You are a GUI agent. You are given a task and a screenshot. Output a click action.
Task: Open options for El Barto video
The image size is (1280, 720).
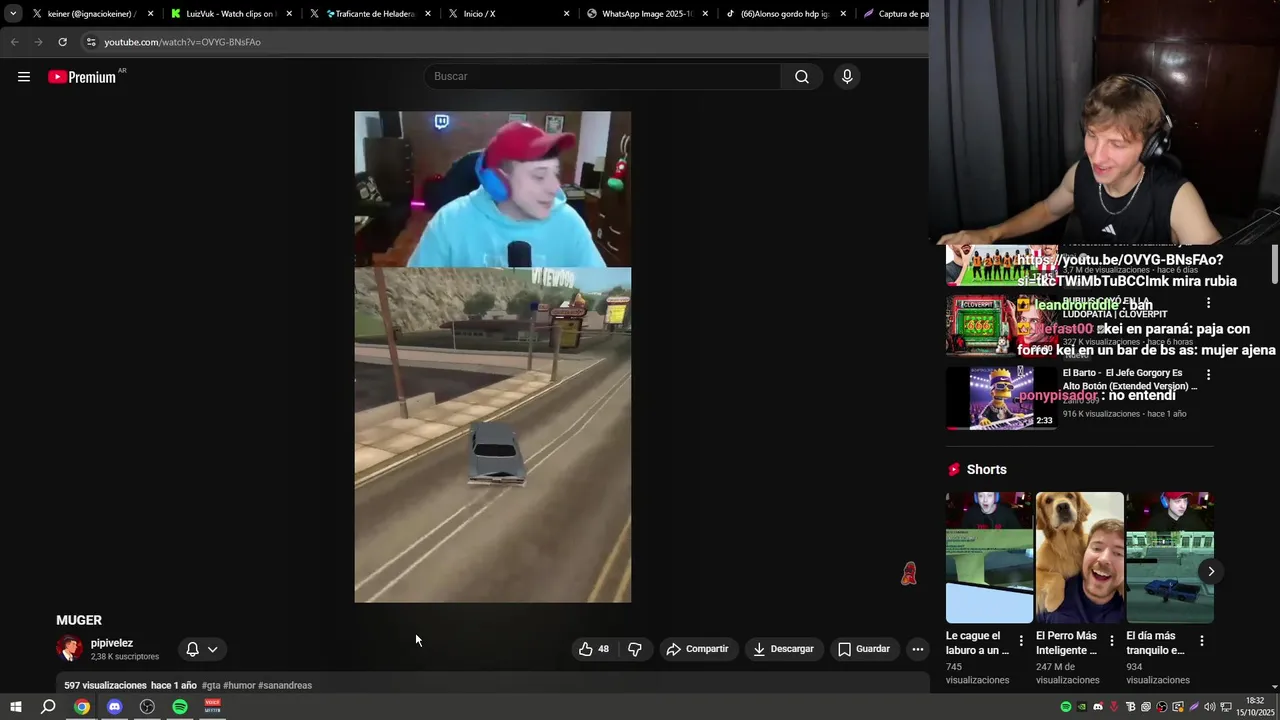(x=1208, y=375)
